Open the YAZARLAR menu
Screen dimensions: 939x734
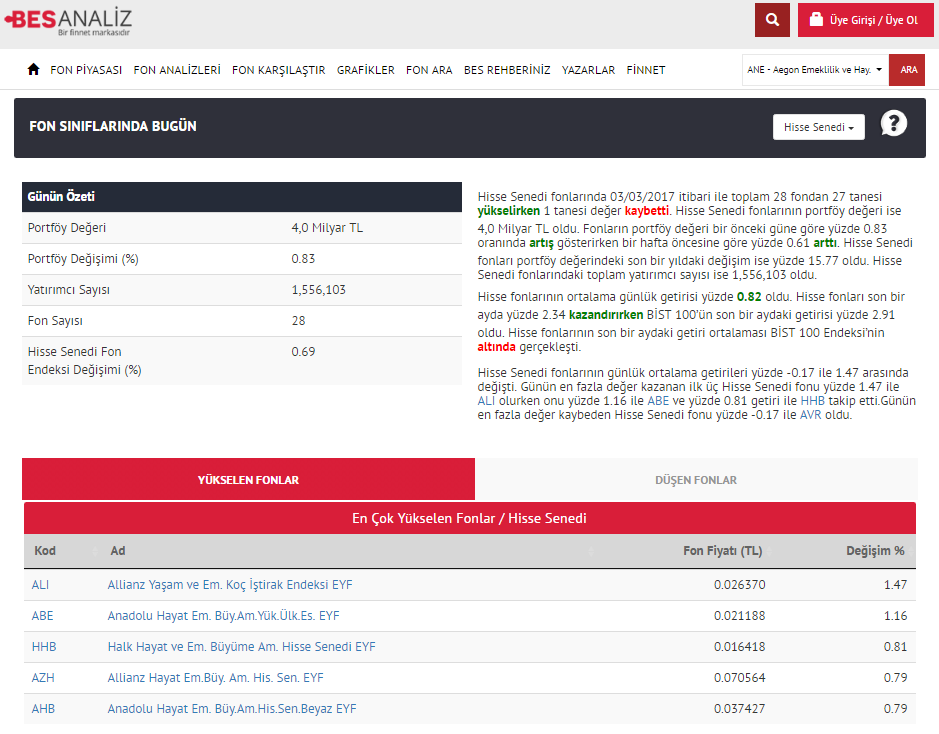589,70
